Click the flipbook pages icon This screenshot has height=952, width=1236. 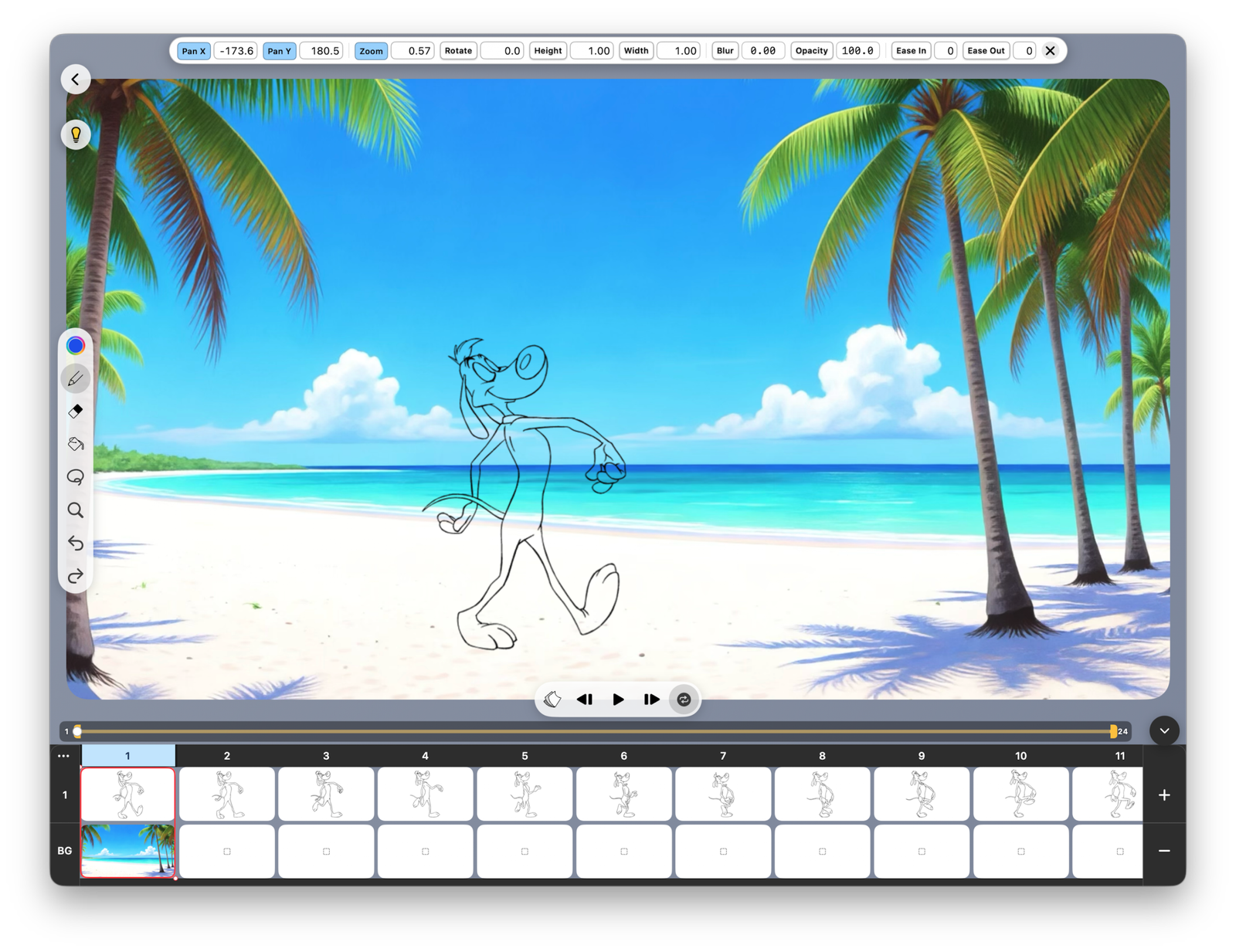(x=552, y=700)
